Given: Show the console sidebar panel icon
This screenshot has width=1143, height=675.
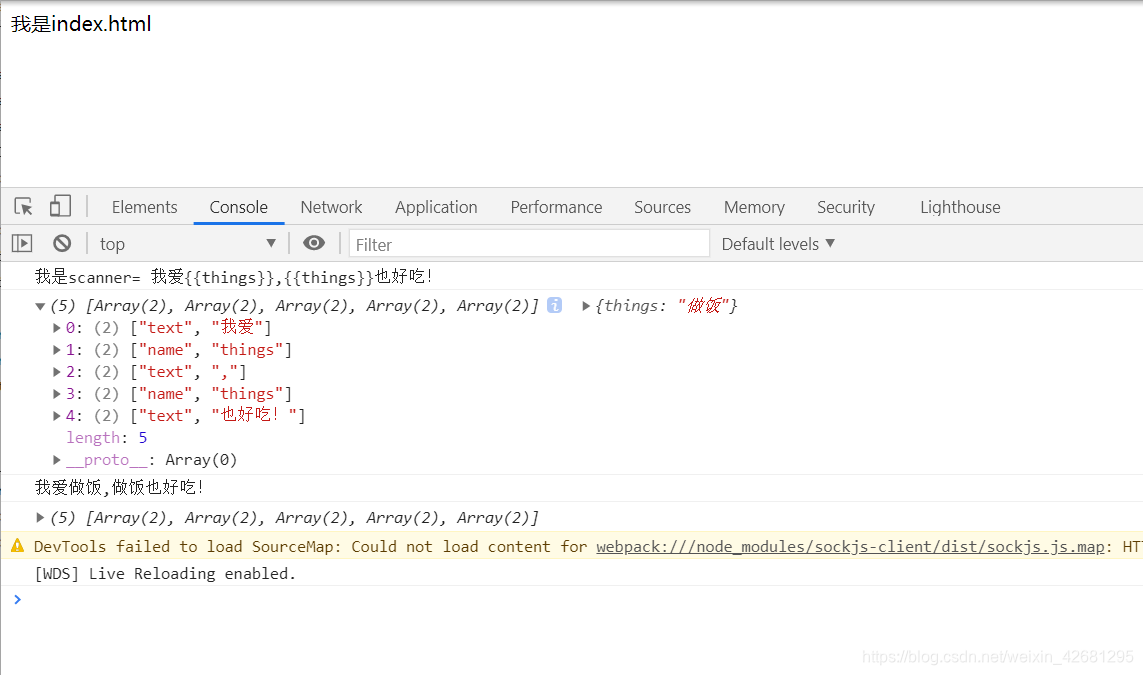Looking at the screenshot, I should coord(22,243).
